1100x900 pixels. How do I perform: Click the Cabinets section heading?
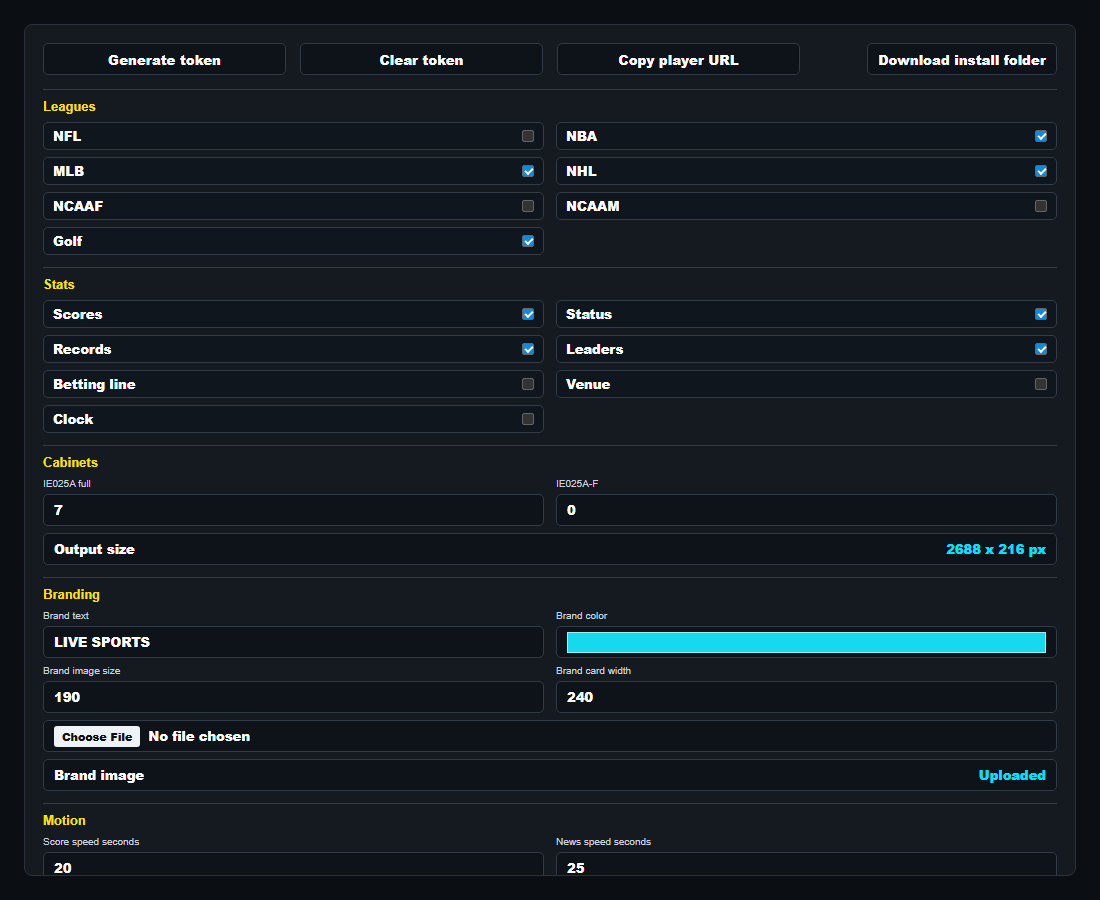(x=70, y=462)
